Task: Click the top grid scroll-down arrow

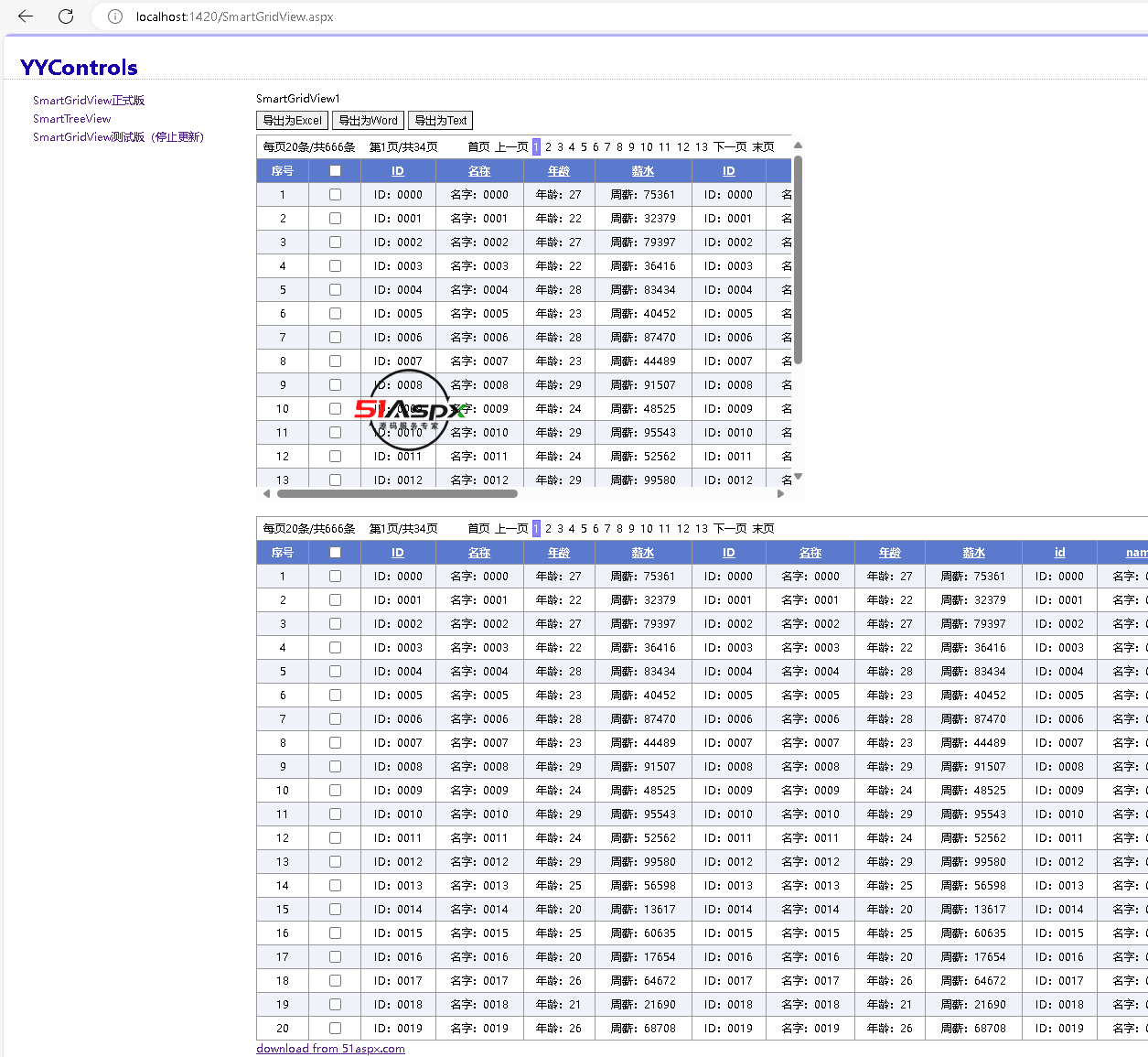Action: [798, 476]
